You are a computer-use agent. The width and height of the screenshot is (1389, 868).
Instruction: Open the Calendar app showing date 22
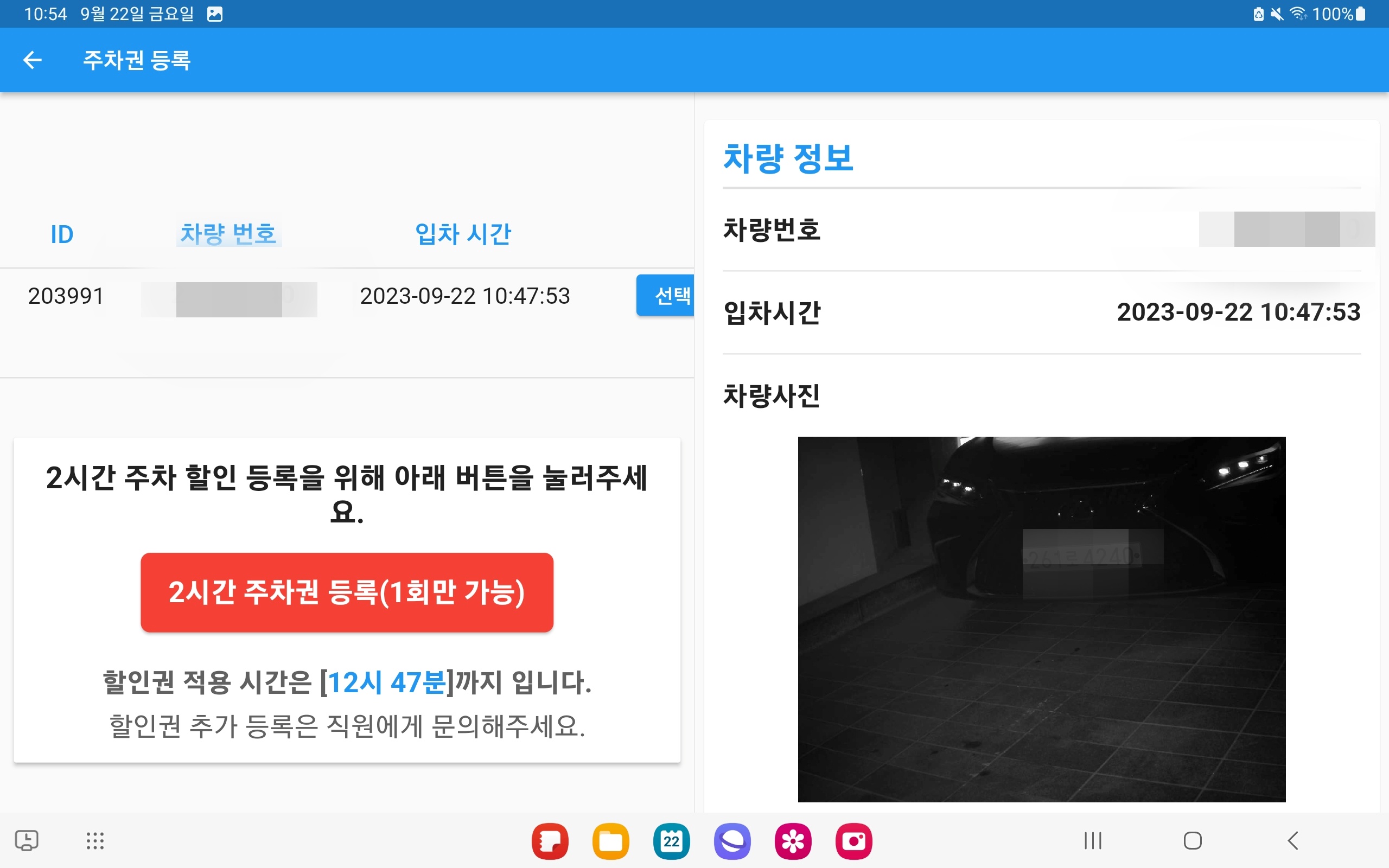(x=672, y=840)
